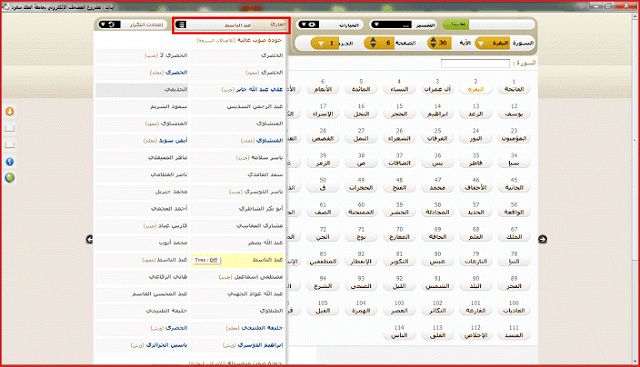Pick reciter أبو بكر الشاطري

[x=238, y=209]
